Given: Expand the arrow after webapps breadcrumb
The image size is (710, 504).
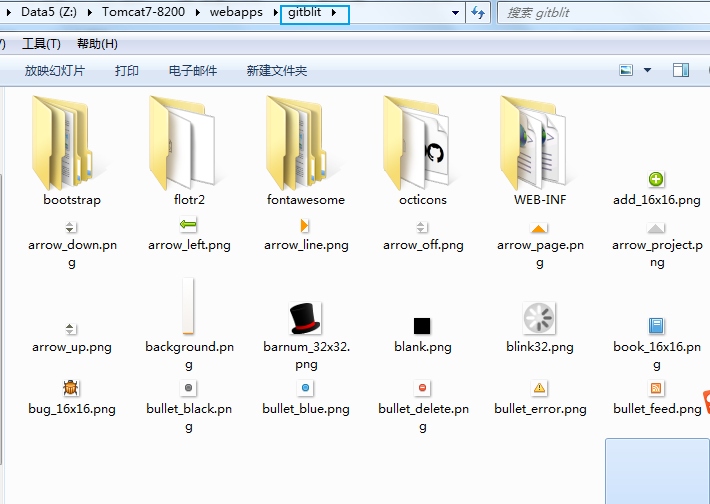Looking at the screenshot, I should (x=275, y=12).
